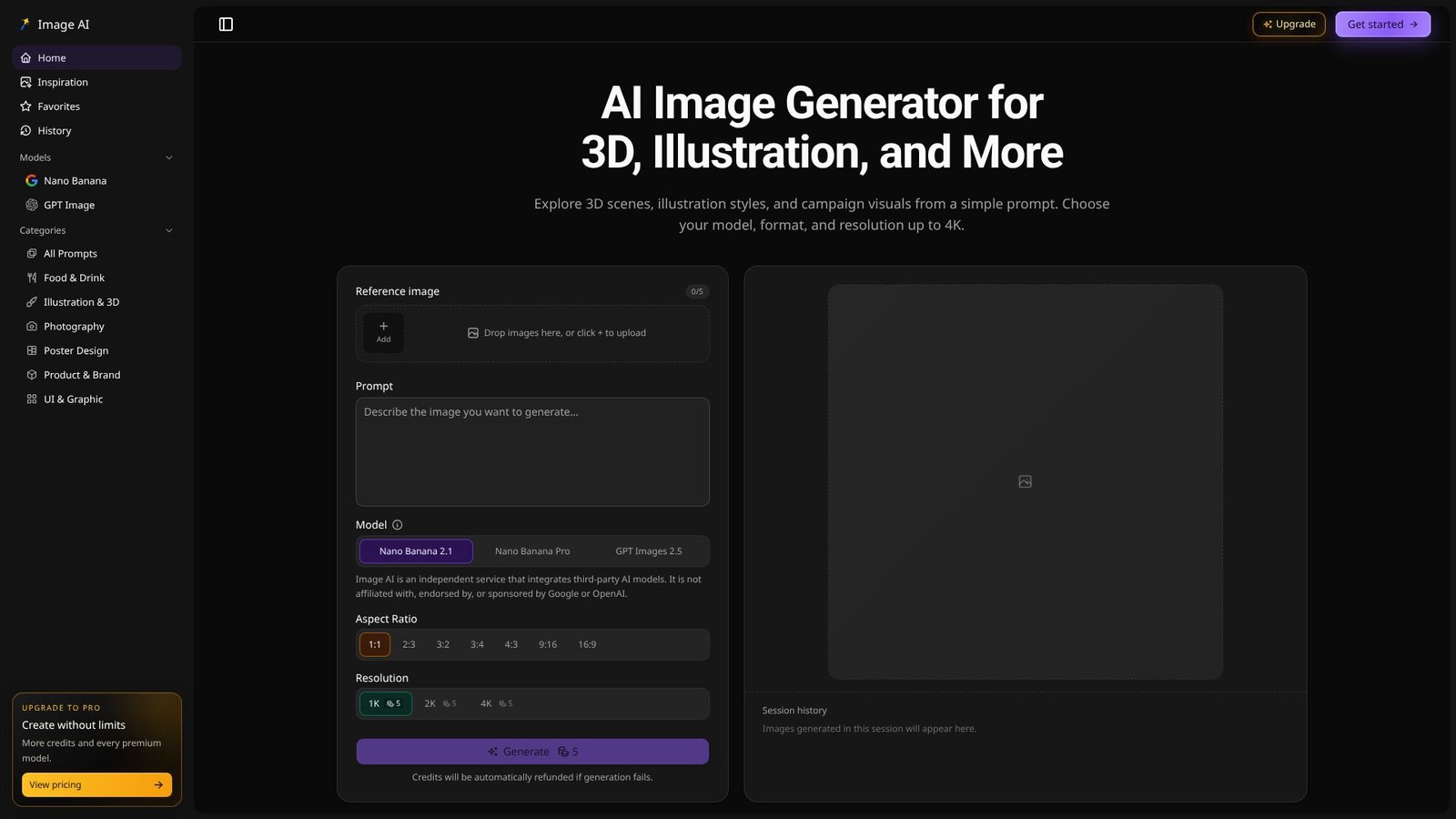
Task: Open the All Prompts category
Action: coord(100,254)
